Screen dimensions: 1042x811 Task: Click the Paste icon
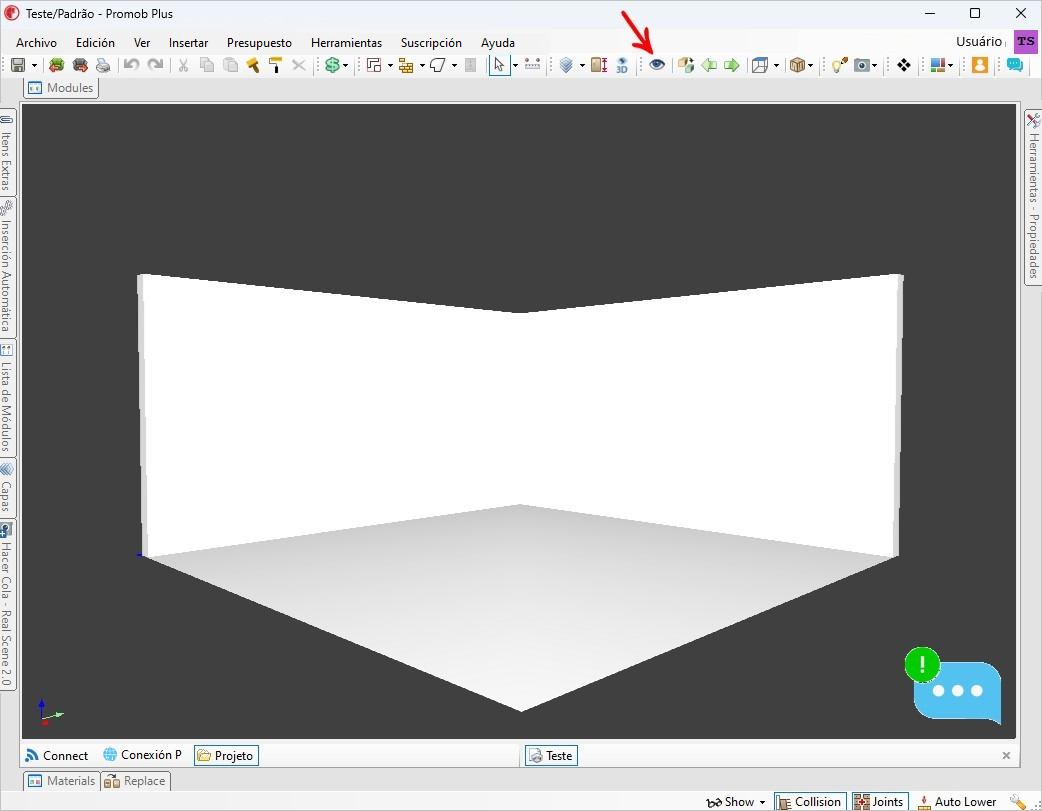230,65
